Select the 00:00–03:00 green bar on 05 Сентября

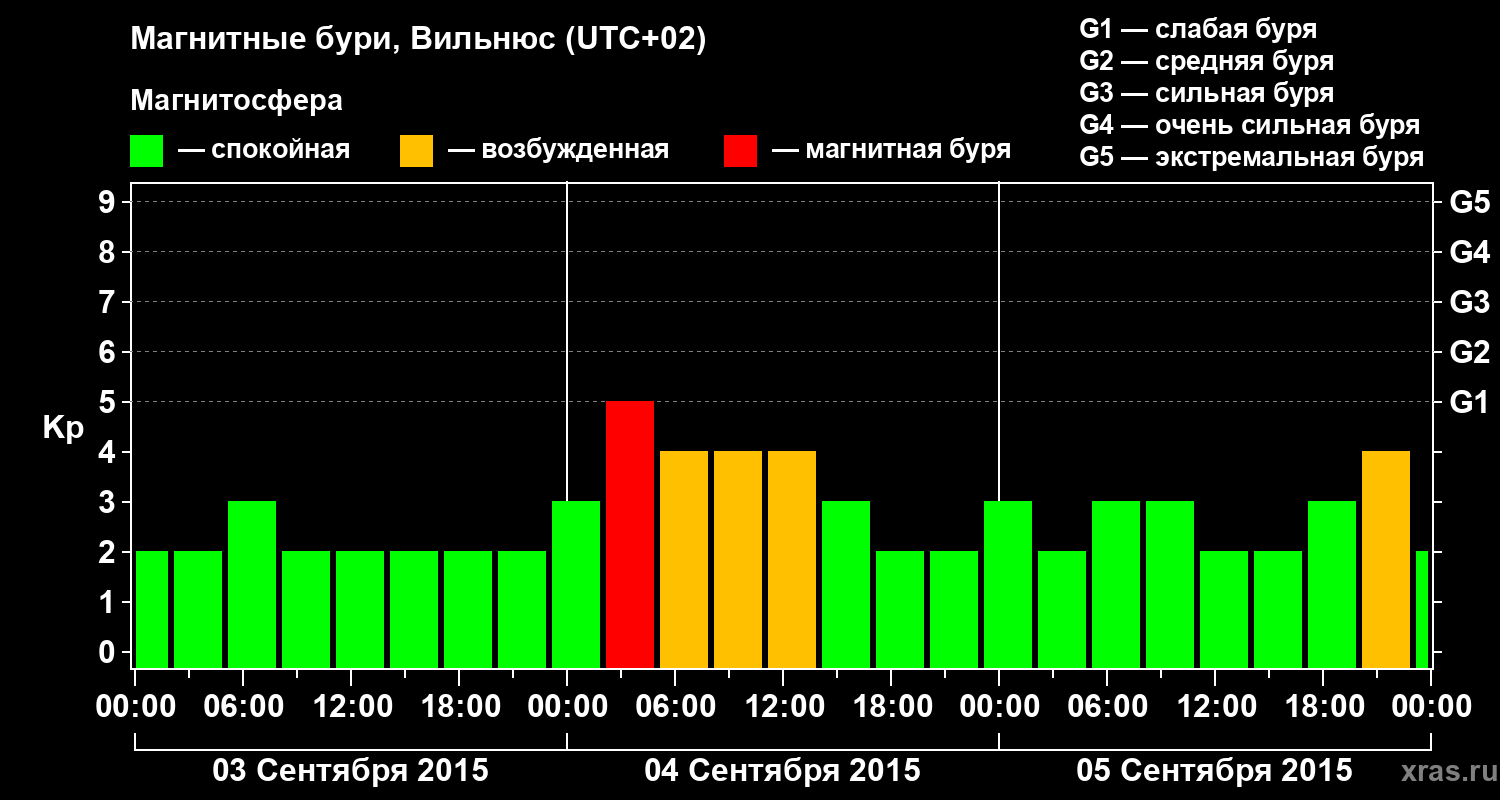1008,584
